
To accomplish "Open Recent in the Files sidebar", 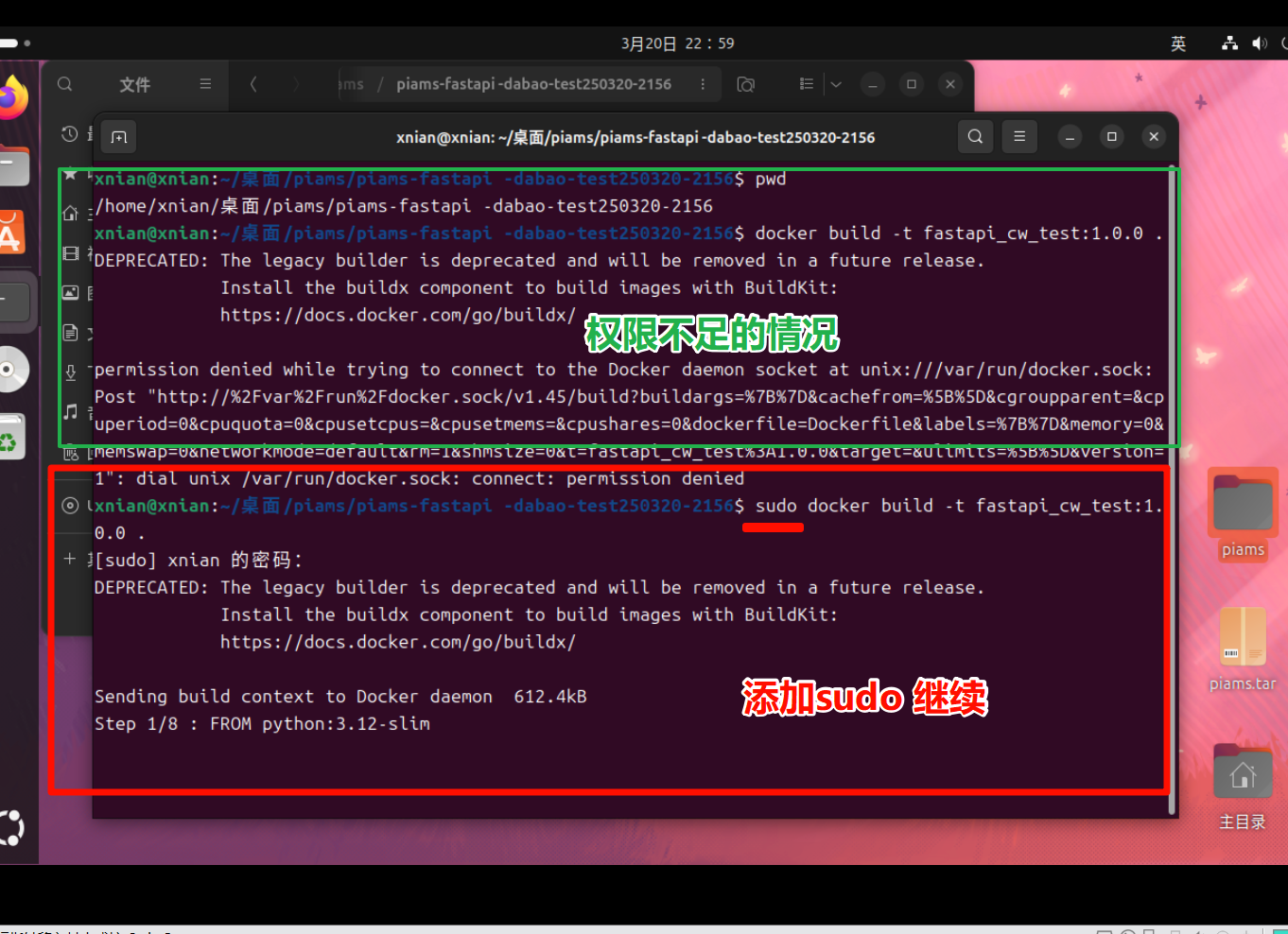I will 70,134.
